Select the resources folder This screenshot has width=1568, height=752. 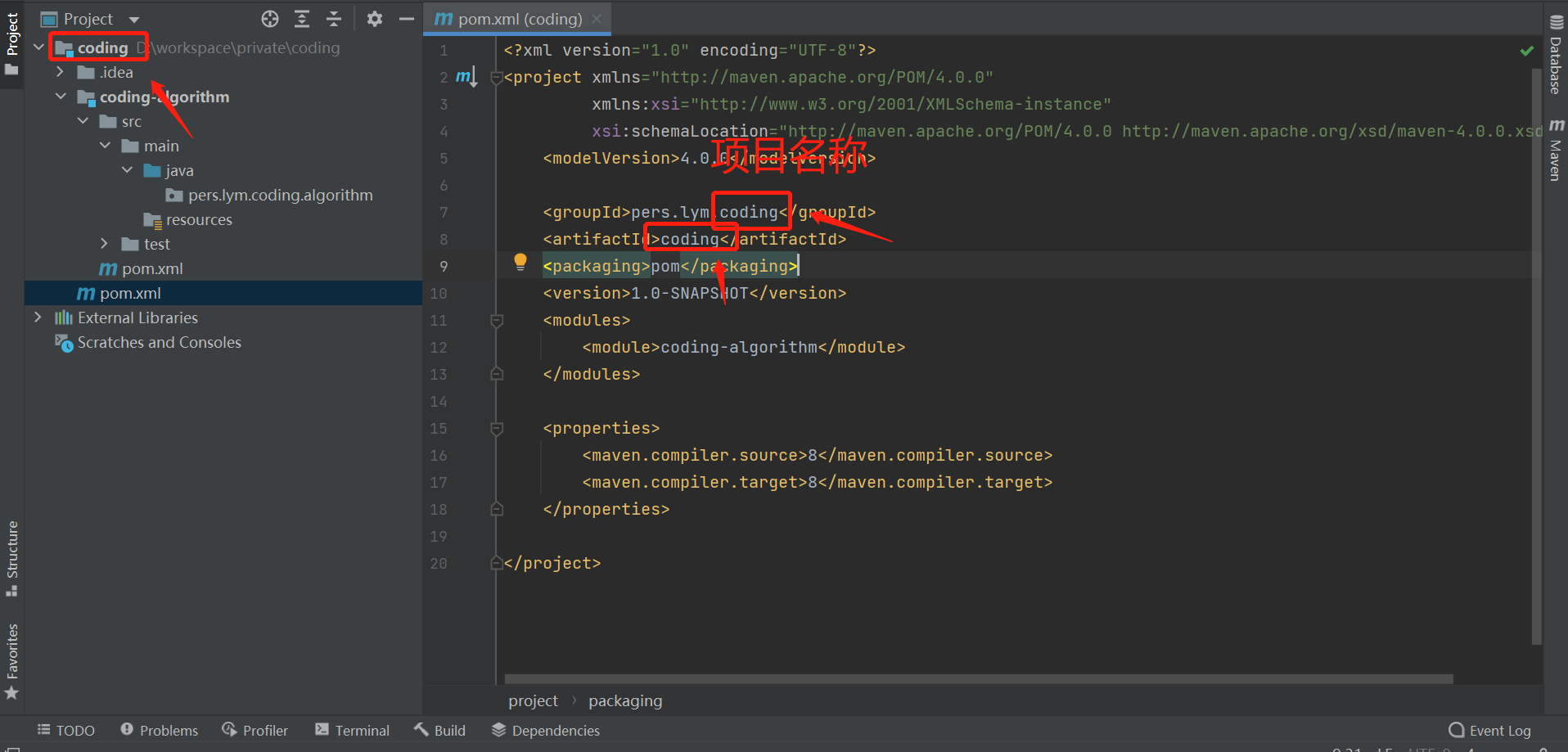click(188, 219)
